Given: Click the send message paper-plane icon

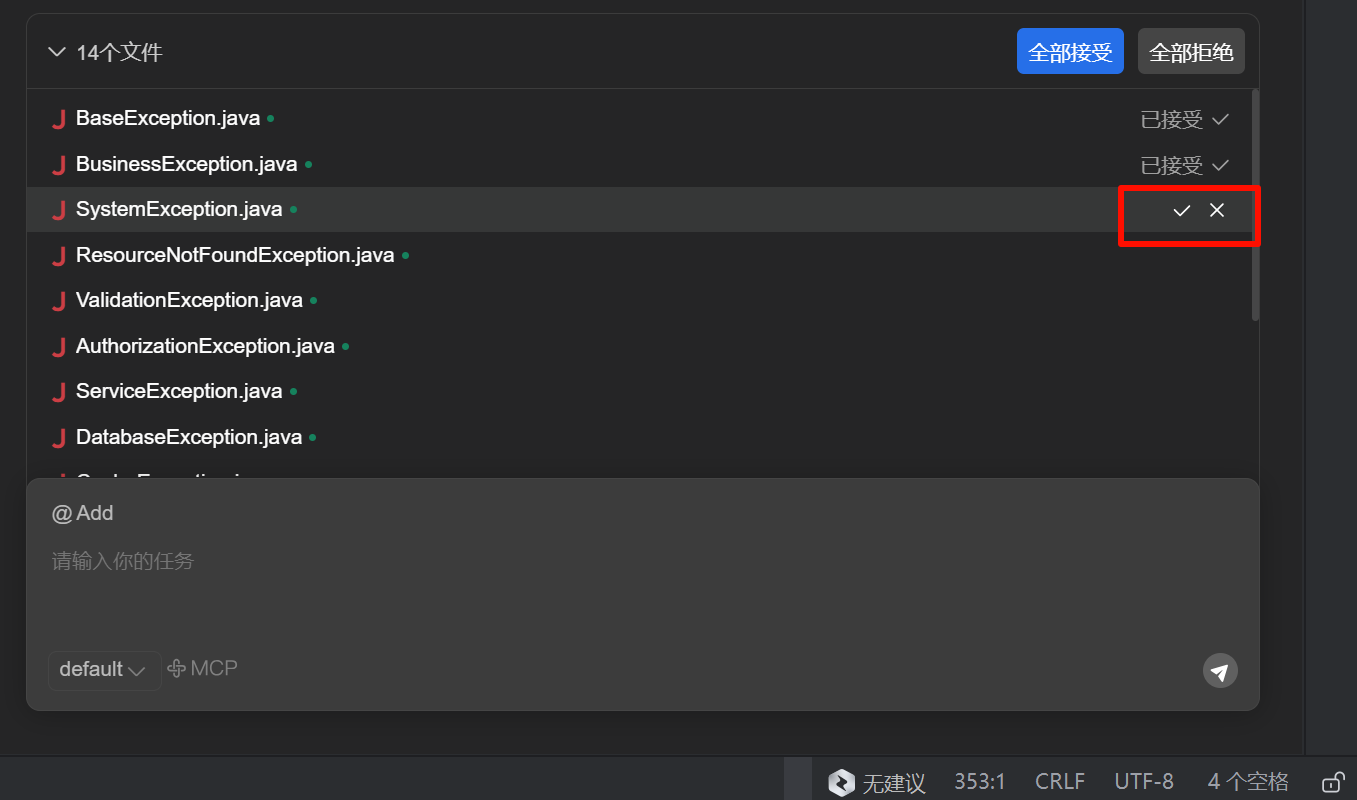Looking at the screenshot, I should point(1219,671).
